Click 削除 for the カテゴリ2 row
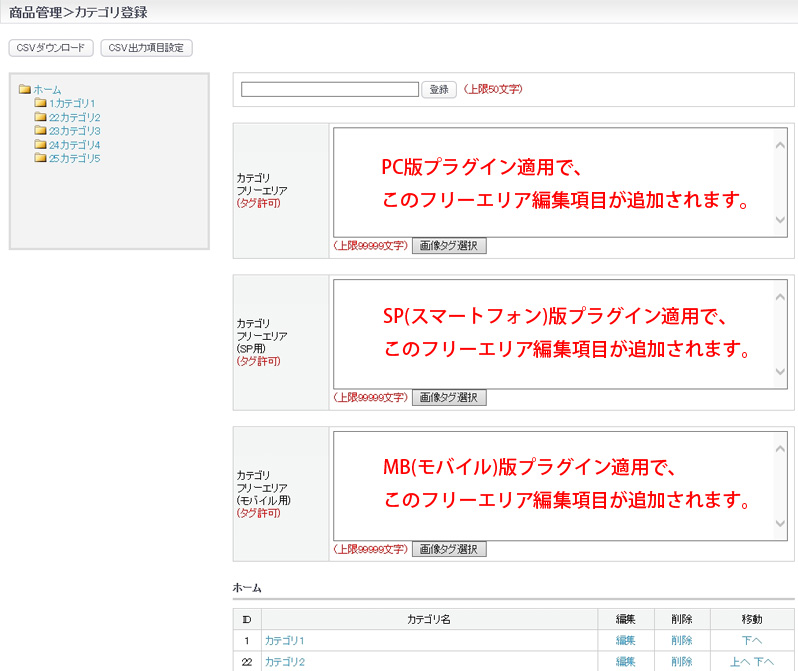Screen dimensions: 798x671 tap(682, 662)
